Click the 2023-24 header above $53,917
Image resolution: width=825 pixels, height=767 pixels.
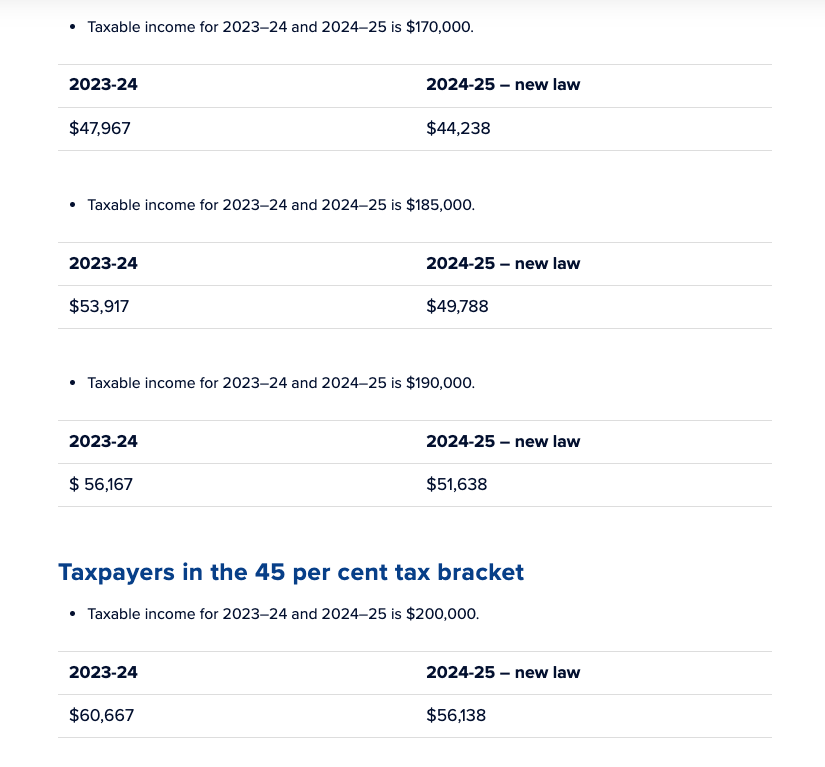(x=103, y=264)
